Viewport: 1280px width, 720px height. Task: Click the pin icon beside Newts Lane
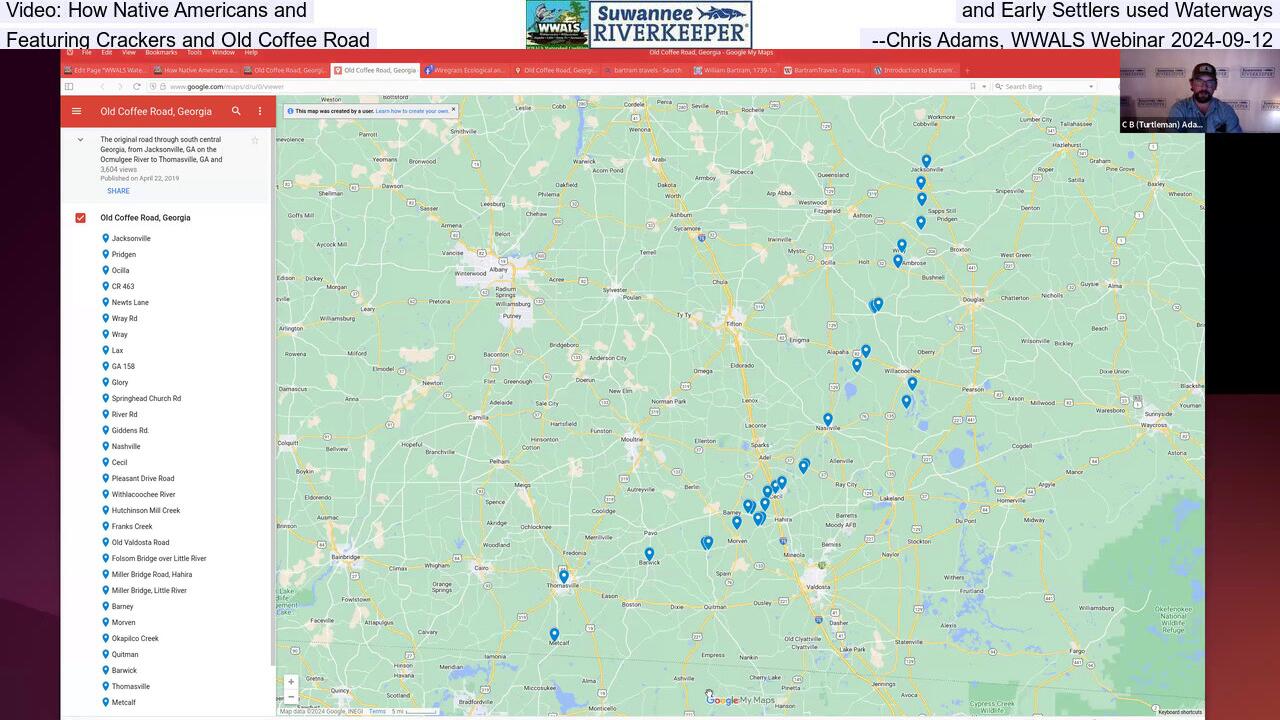pyautogui.click(x=105, y=302)
